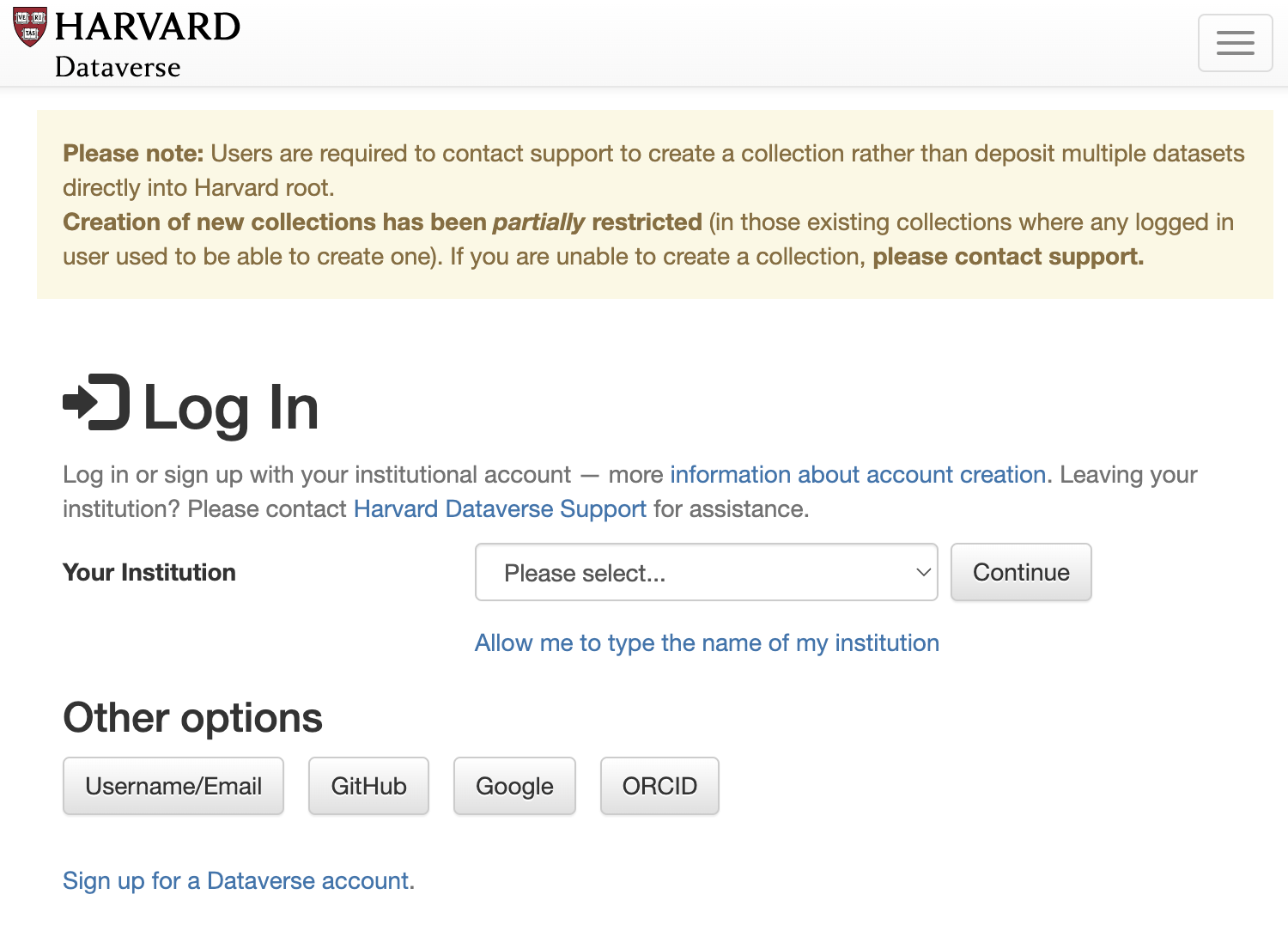Log in with ORCID
The width and height of the screenshot is (1288, 931).
(x=659, y=785)
